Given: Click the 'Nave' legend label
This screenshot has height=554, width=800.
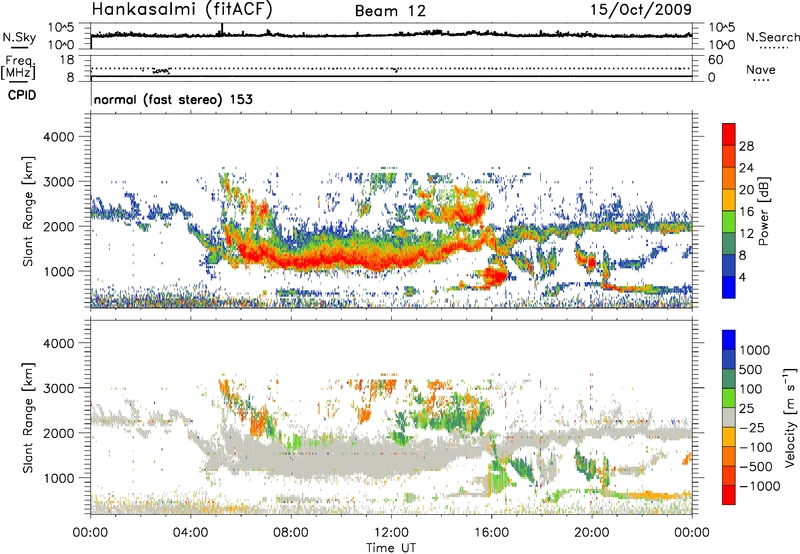Looking at the screenshot, I should tap(761, 69).
